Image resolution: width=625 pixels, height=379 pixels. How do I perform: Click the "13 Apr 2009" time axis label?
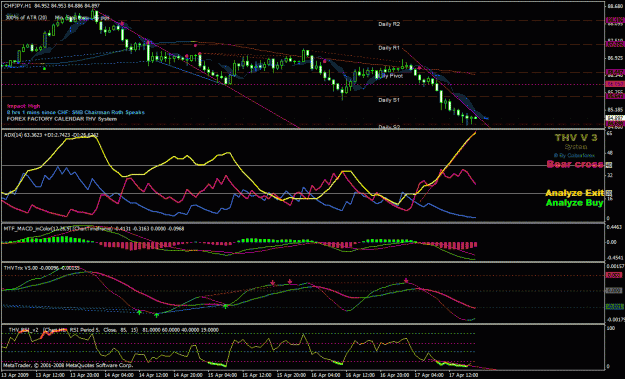[14, 375]
